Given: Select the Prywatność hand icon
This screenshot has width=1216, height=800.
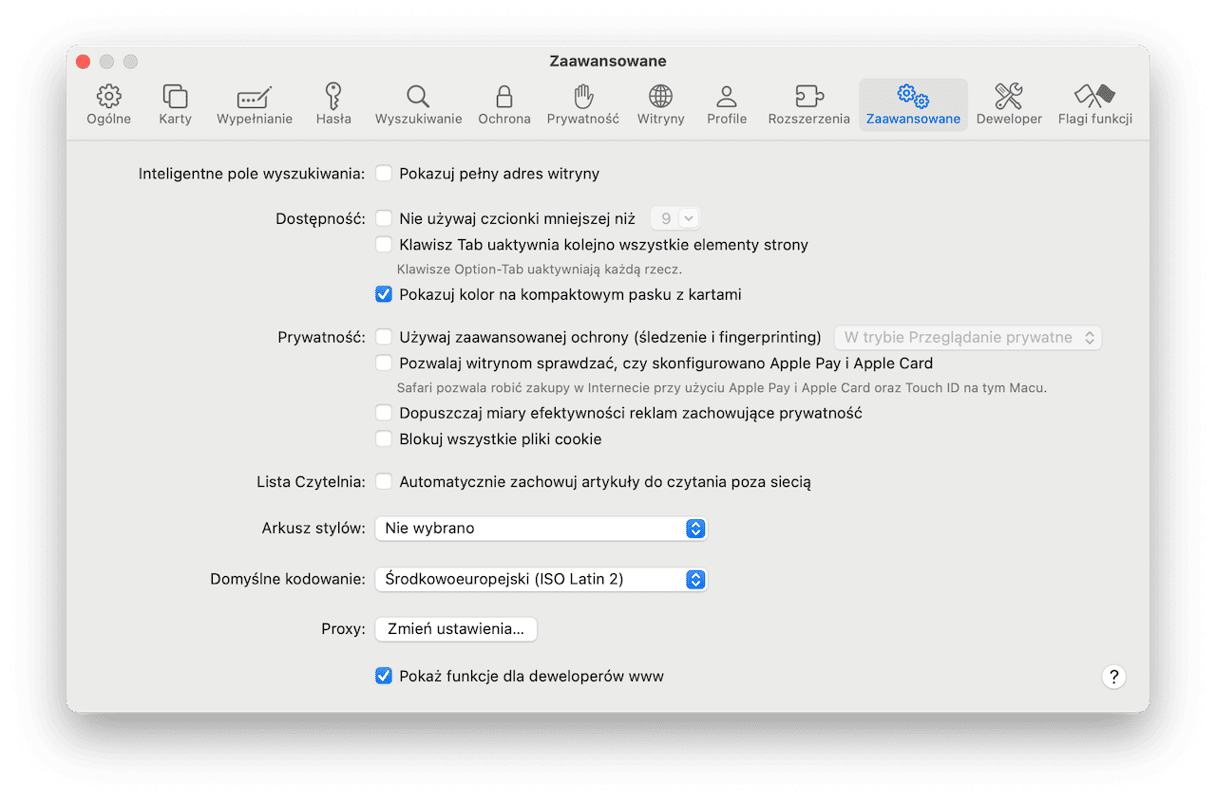Looking at the screenshot, I should (x=583, y=97).
